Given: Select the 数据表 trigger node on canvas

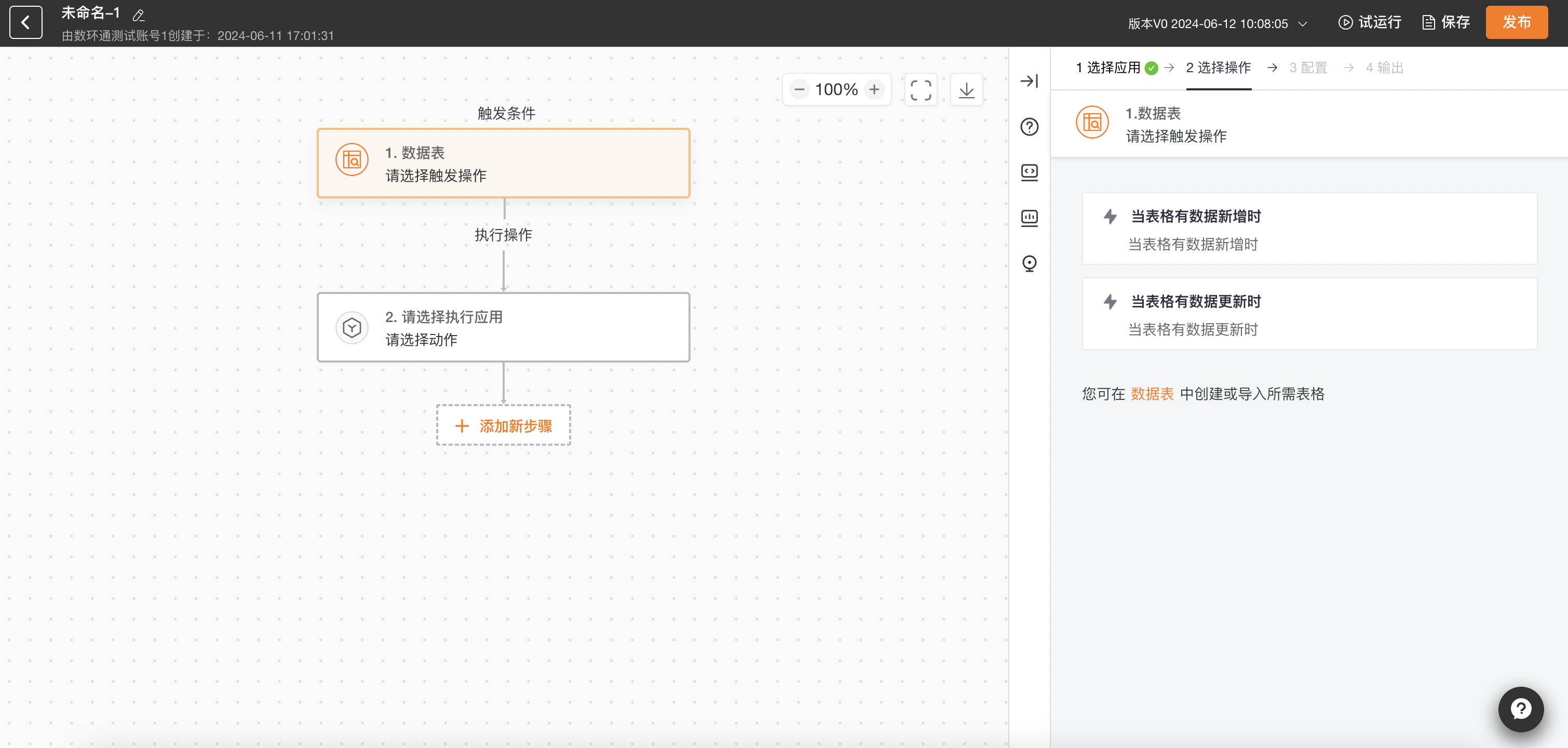Looking at the screenshot, I should pyautogui.click(x=504, y=163).
